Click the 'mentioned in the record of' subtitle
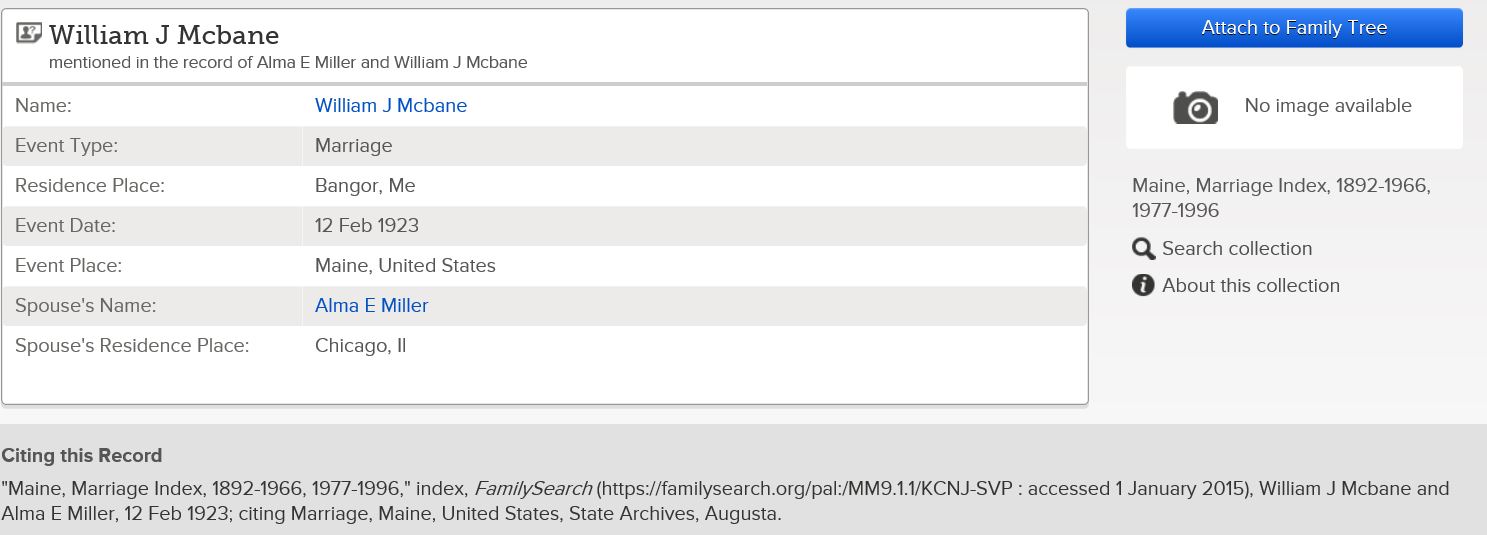Screen dimensions: 1487x535 click(x=288, y=62)
